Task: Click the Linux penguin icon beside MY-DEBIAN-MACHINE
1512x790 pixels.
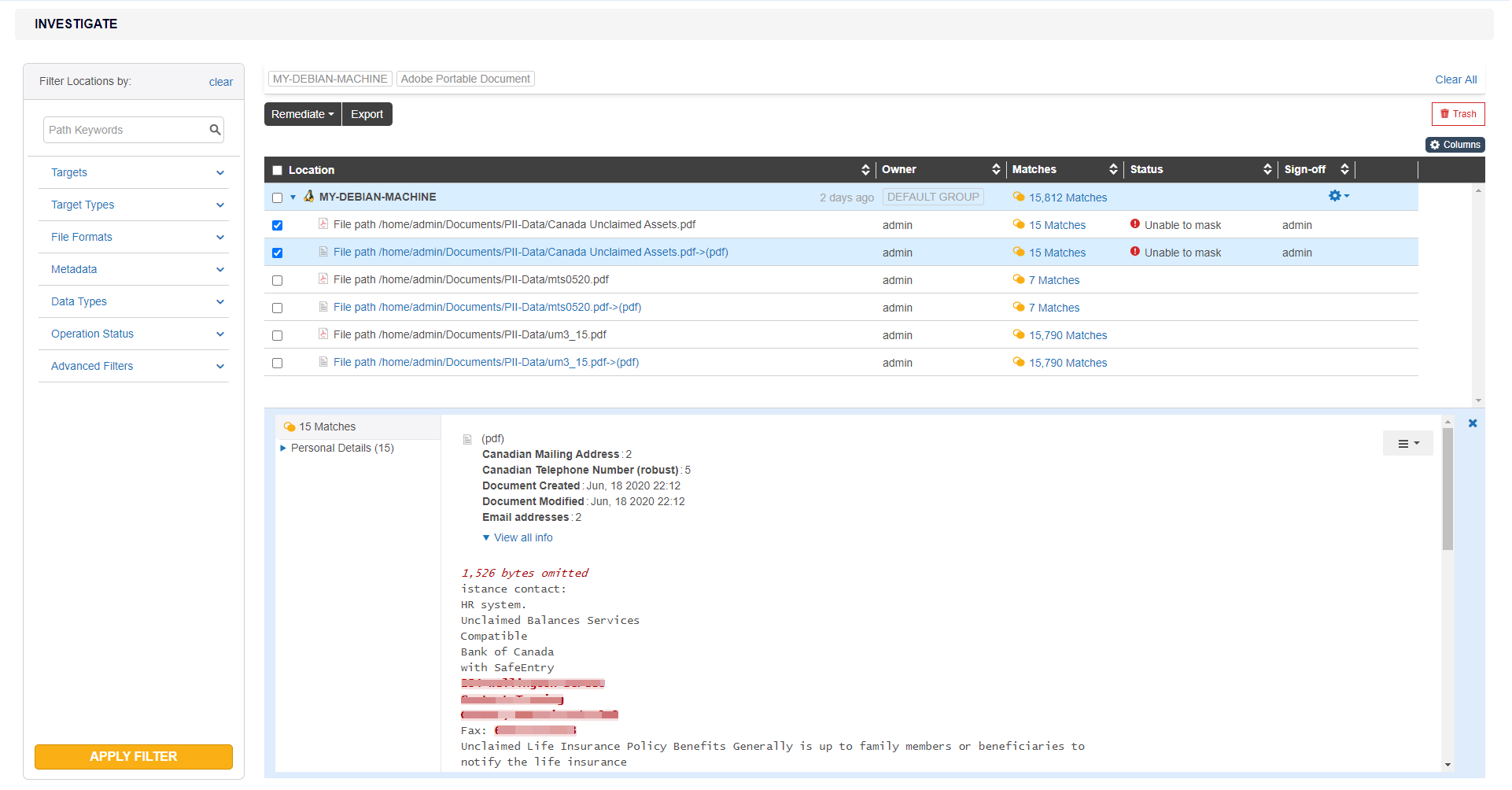Action: tap(309, 197)
